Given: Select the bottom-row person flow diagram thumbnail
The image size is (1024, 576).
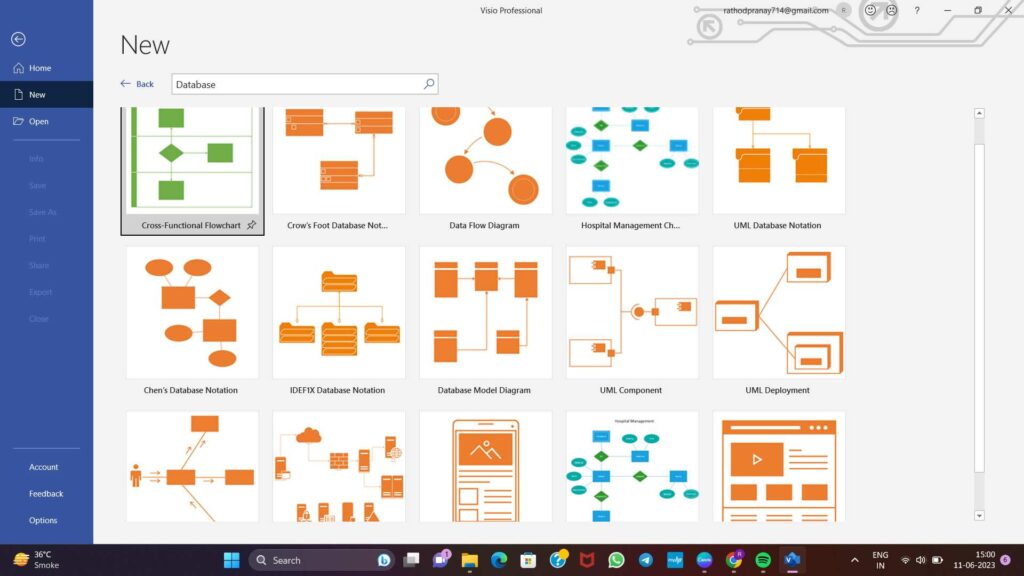Looking at the screenshot, I should coord(192,466).
